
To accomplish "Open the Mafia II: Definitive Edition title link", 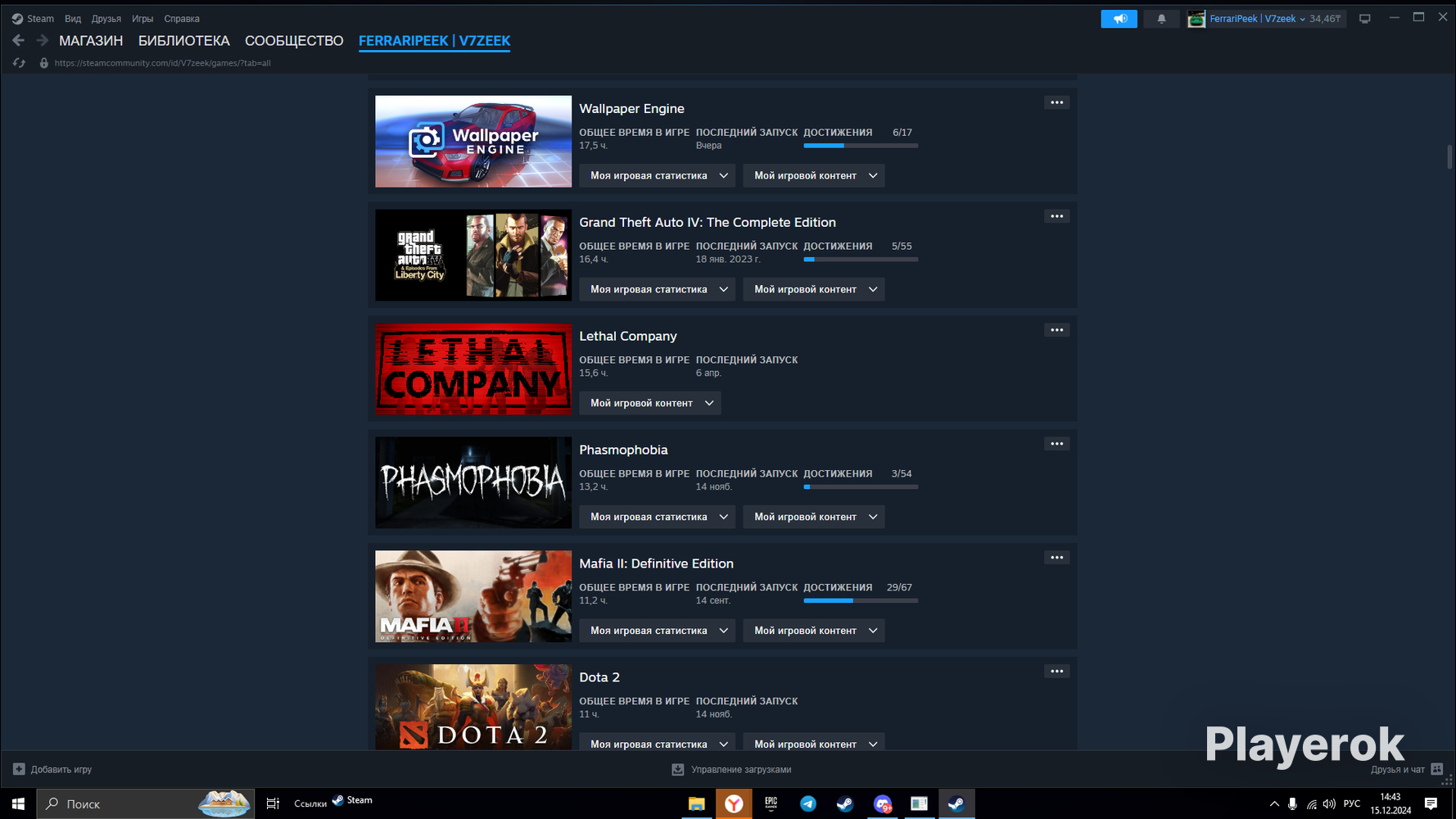I will coord(656,564).
